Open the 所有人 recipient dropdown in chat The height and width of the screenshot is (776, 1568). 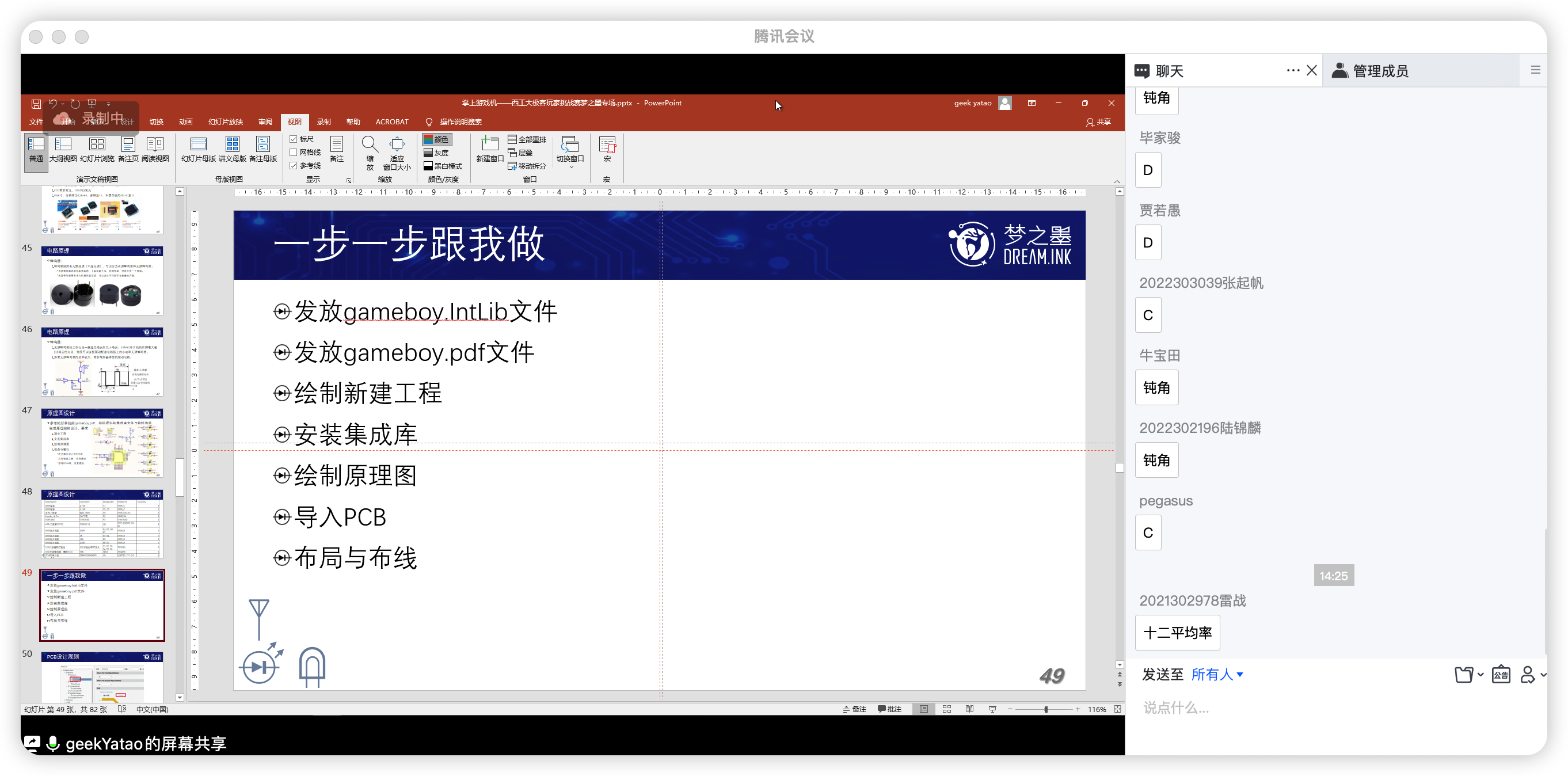click(1216, 674)
